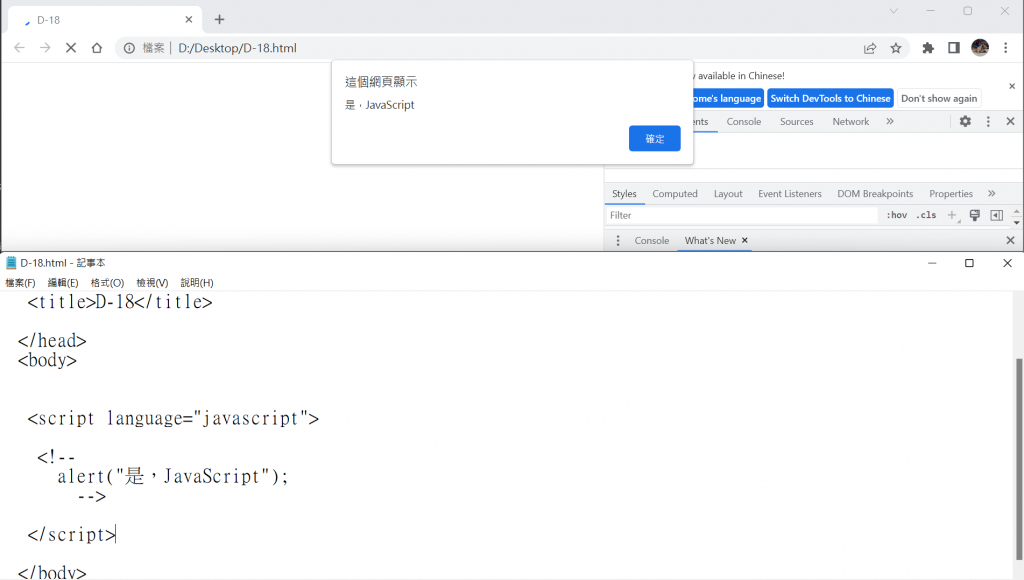Image resolution: width=1024 pixels, height=580 pixels.
Task: Switch to DevTools Sources tab
Action: point(797,121)
